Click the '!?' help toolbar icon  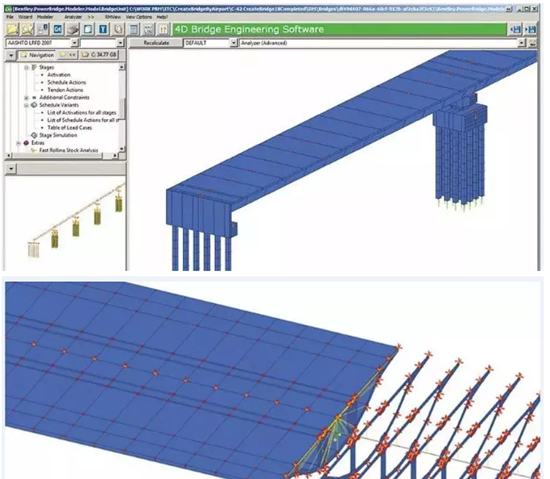[x=164, y=29]
